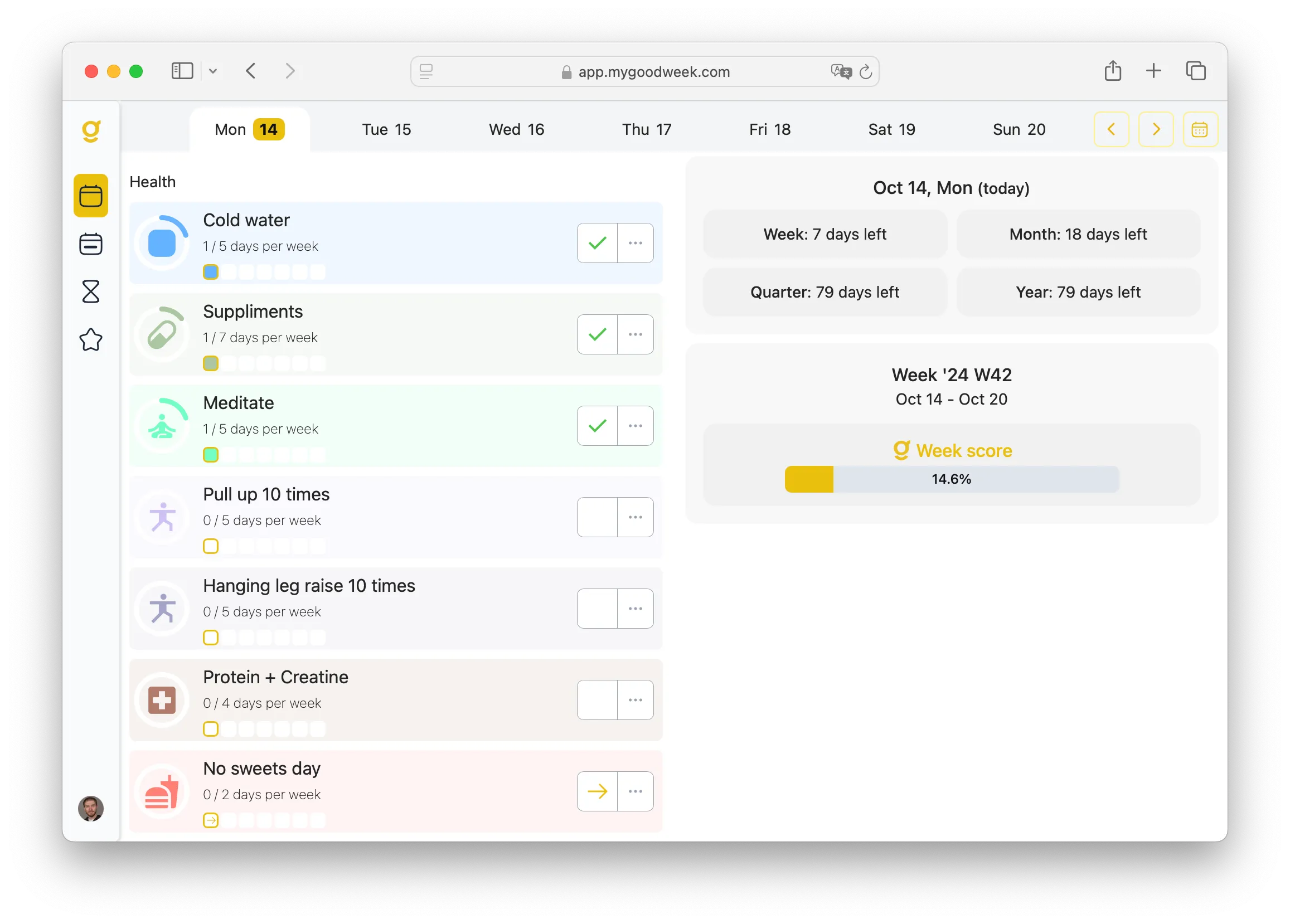Switch to the Wed 16 tab
This screenshot has height=924, width=1290.
pyautogui.click(x=516, y=130)
